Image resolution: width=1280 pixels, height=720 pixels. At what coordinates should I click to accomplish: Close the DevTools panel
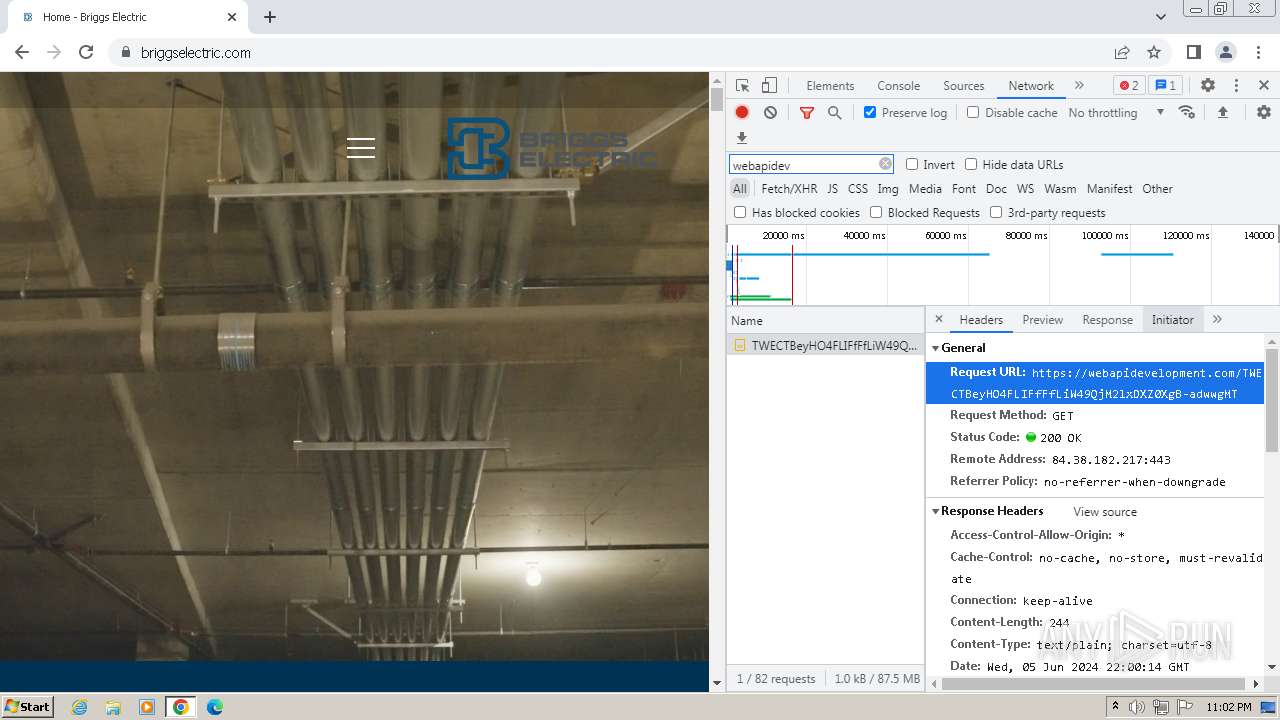[1264, 86]
